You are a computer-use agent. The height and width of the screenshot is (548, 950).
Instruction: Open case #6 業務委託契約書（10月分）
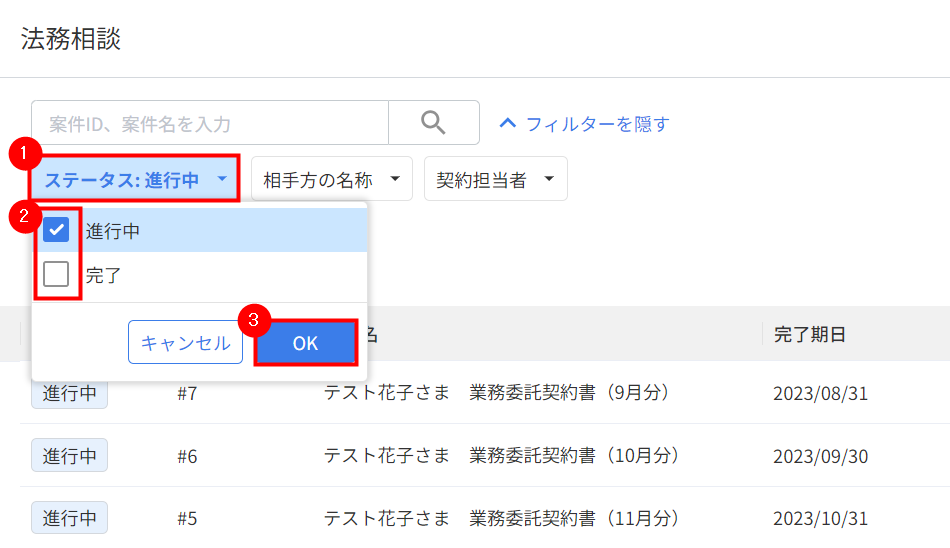(501, 455)
